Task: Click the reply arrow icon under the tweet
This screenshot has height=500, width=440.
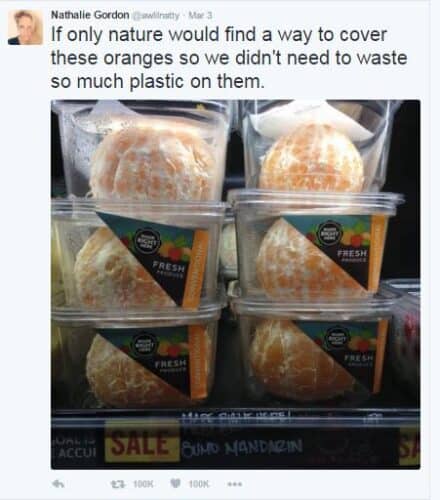Action: 58,484
